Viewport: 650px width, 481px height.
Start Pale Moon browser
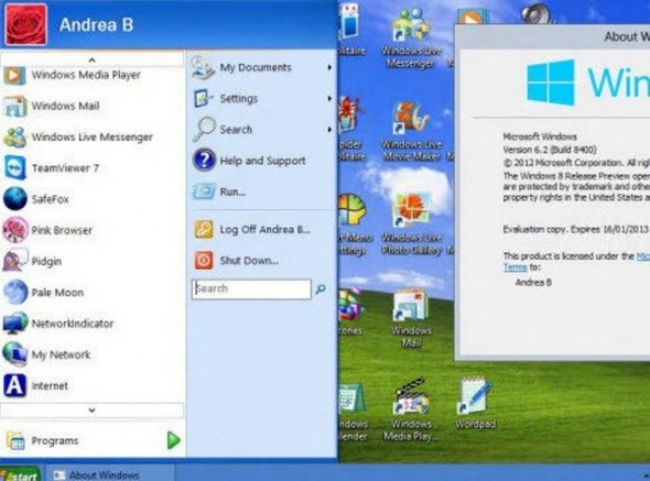click(57, 292)
